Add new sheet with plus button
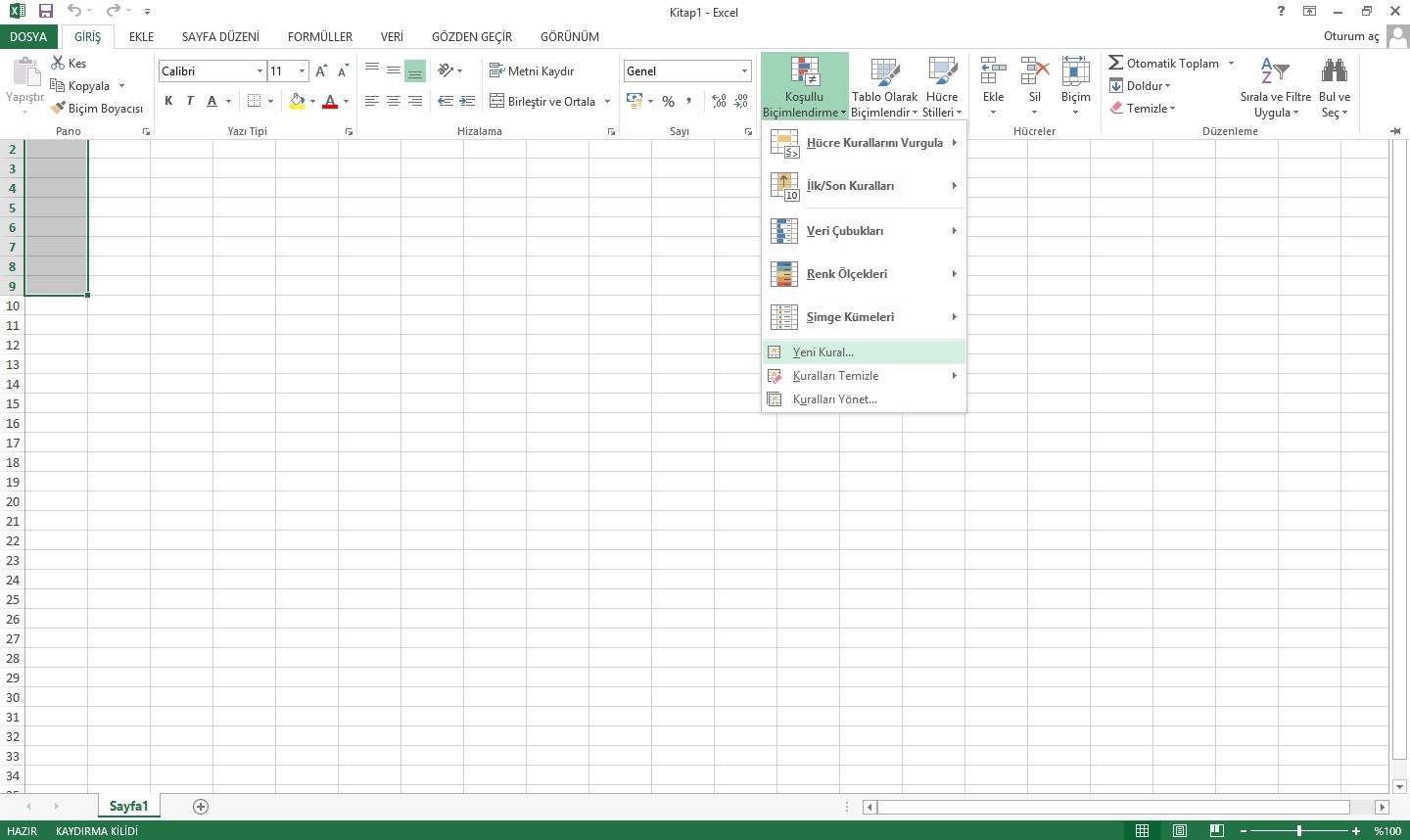Screen dimensions: 1410x840 (x=201, y=807)
